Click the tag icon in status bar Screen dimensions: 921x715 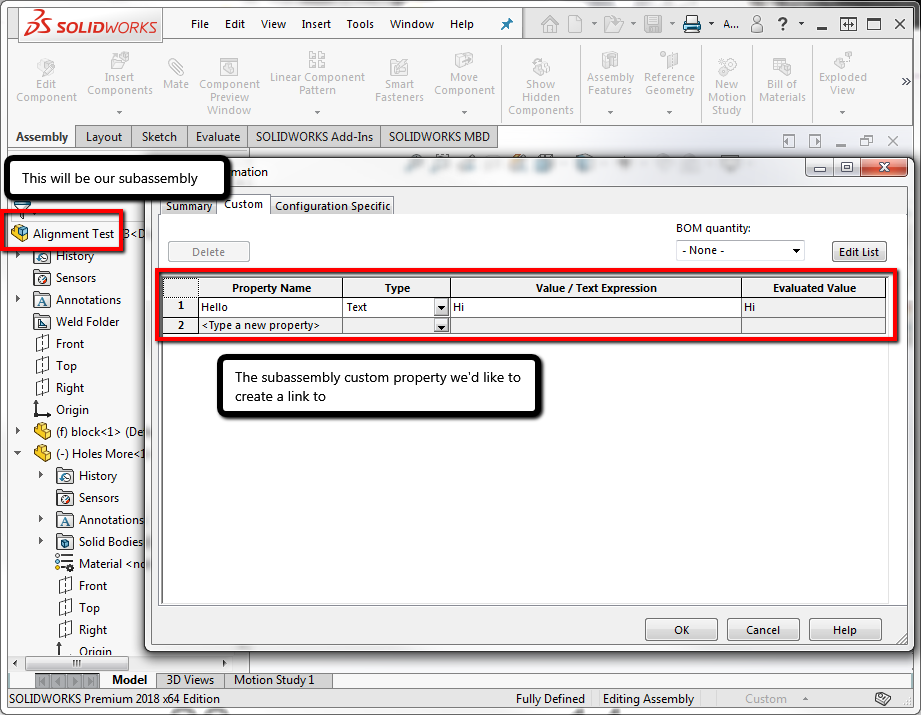coord(882,699)
